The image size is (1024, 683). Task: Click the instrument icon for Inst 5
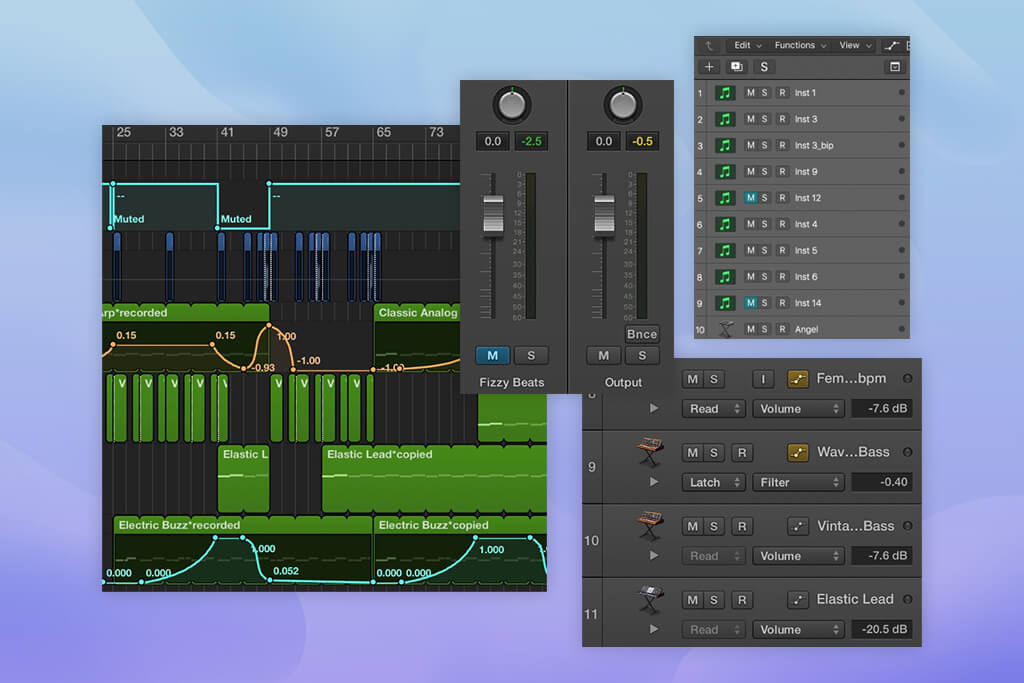725,250
